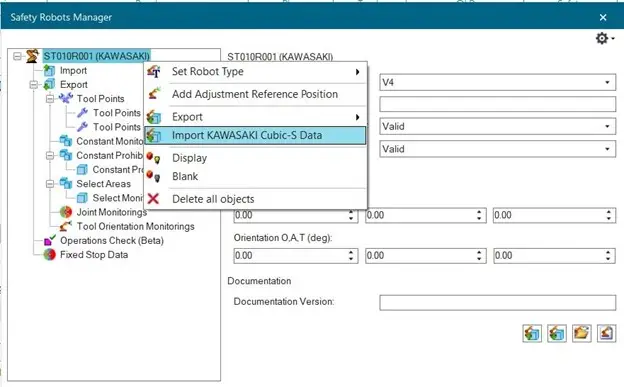Decrease the first Orientation O,A,T value
This screenshot has height=387, width=624.
351,259
